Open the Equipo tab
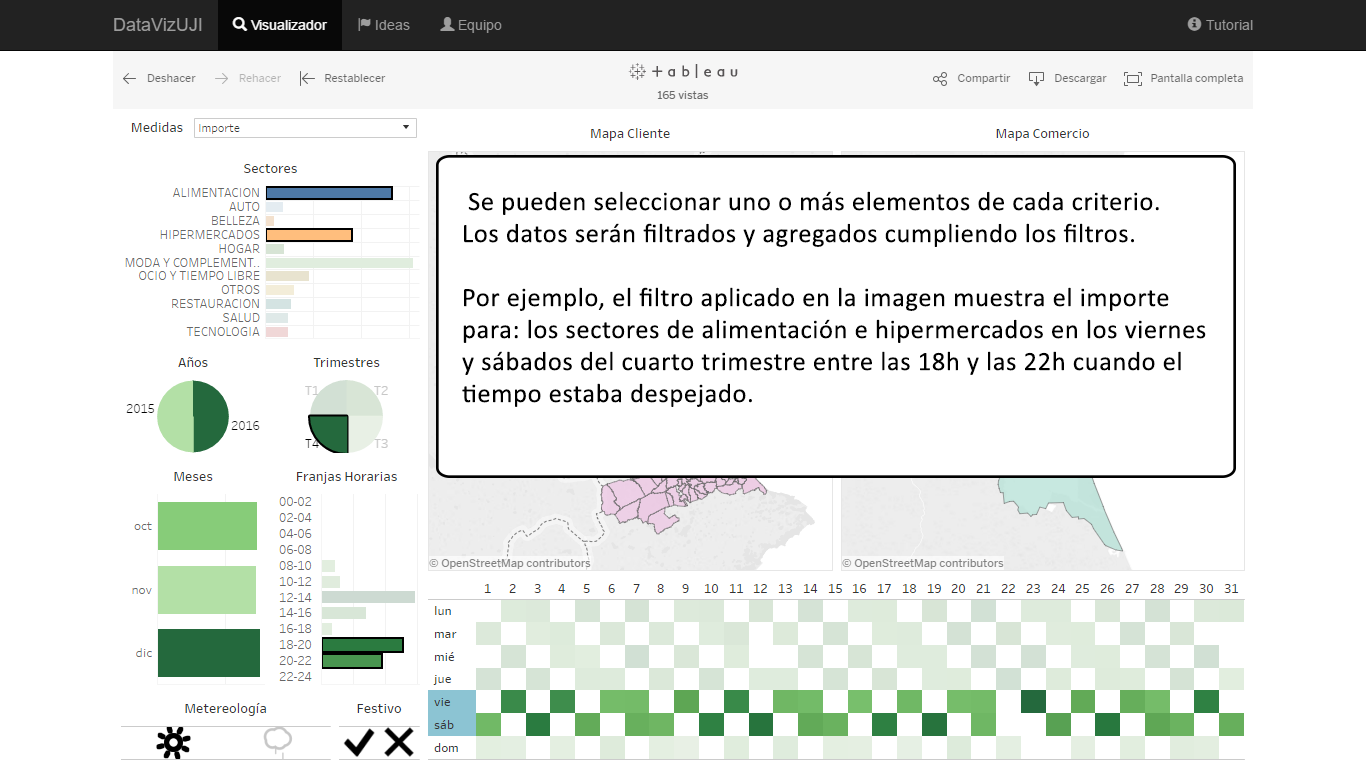This screenshot has height=767, width=1366. click(471, 25)
